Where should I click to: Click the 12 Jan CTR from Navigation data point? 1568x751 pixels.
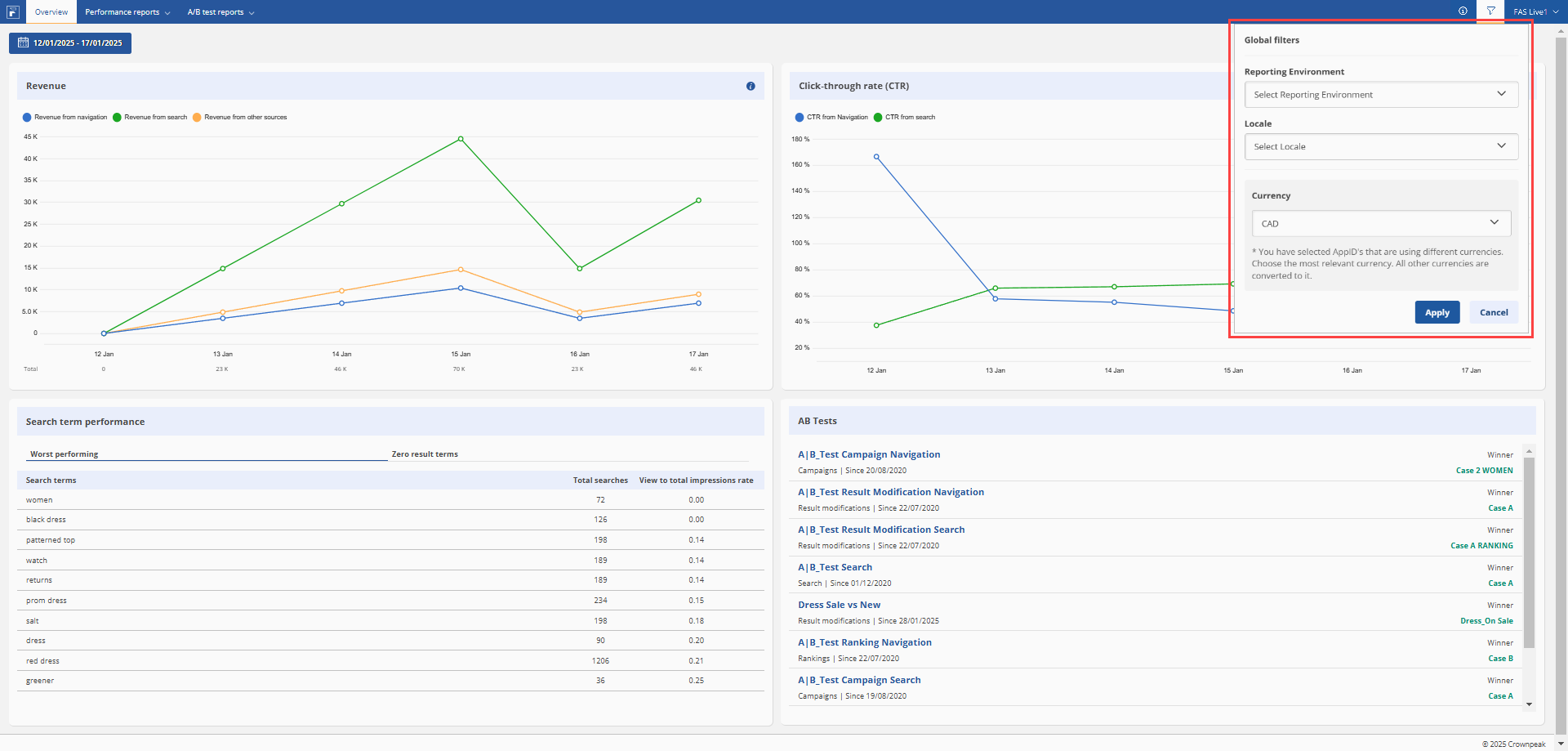(x=876, y=157)
